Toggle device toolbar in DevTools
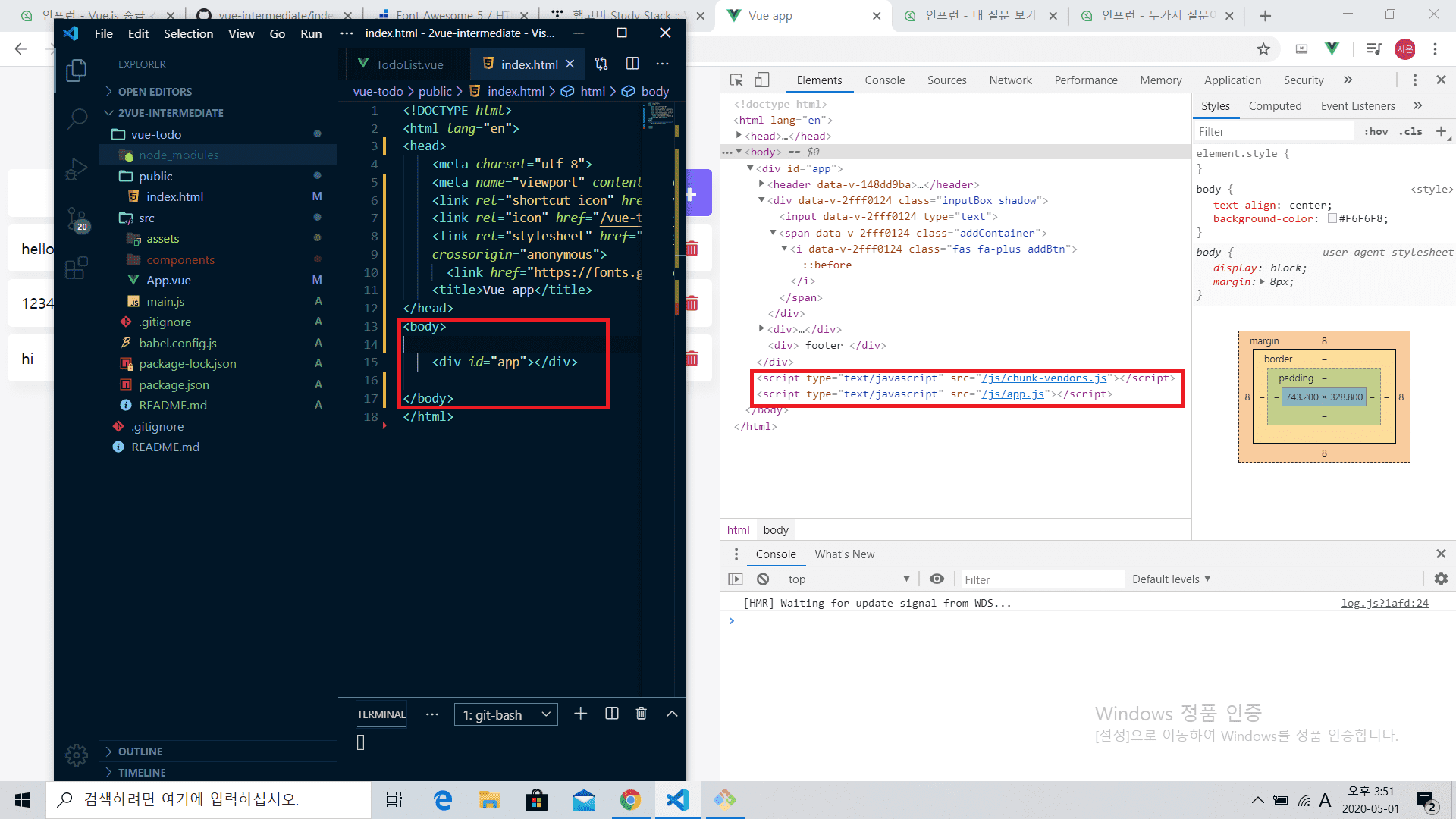 [x=762, y=80]
